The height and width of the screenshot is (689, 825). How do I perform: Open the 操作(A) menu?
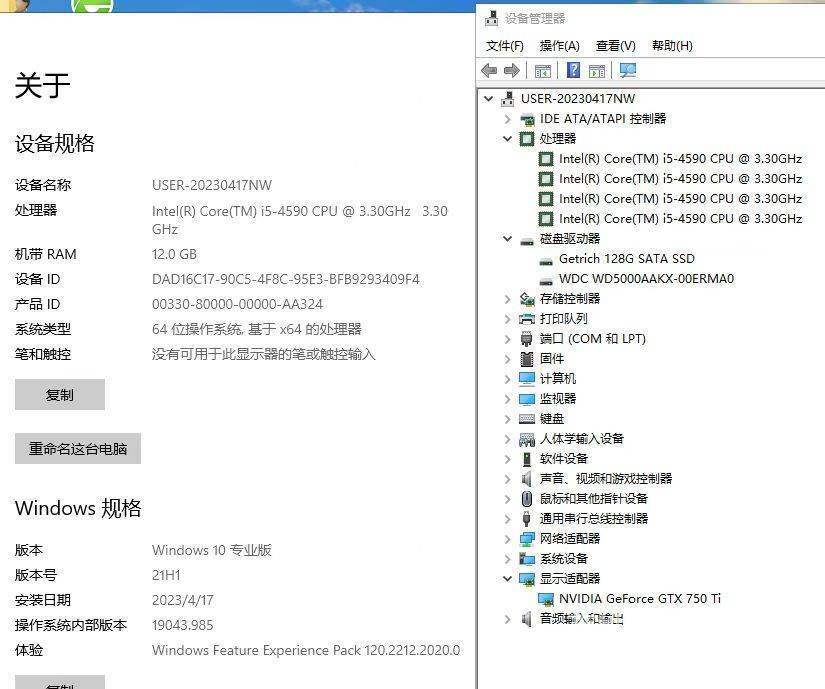pyautogui.click(x=560, y=46)
